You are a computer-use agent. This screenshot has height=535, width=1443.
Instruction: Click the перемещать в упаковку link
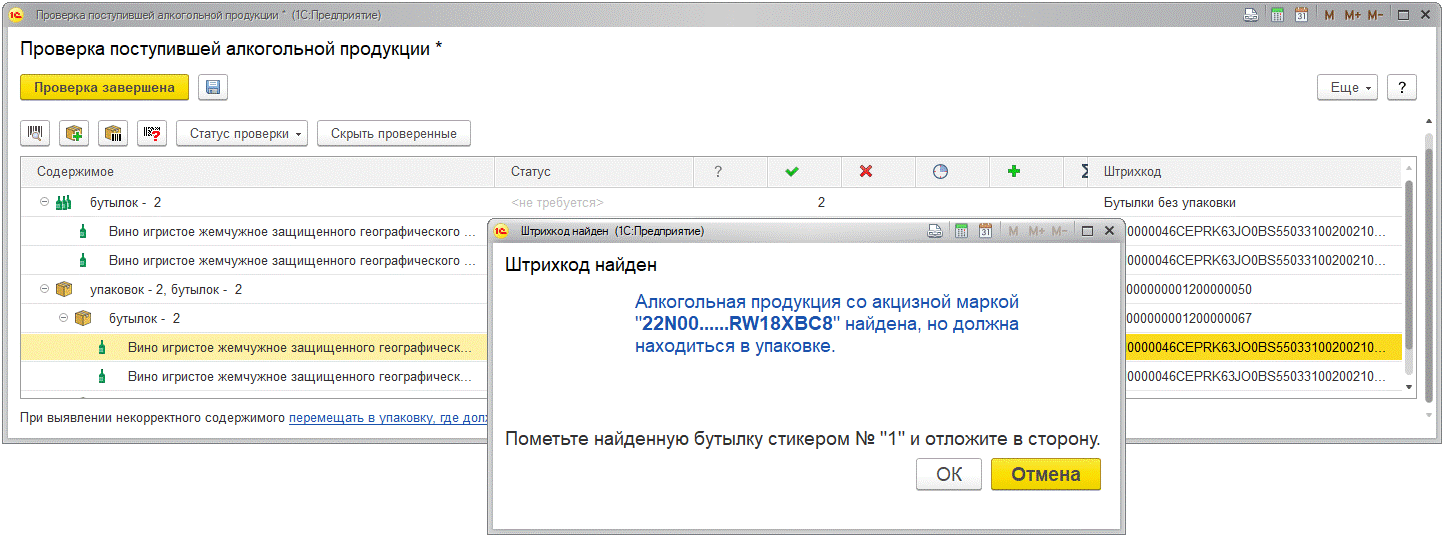[389, 417]
